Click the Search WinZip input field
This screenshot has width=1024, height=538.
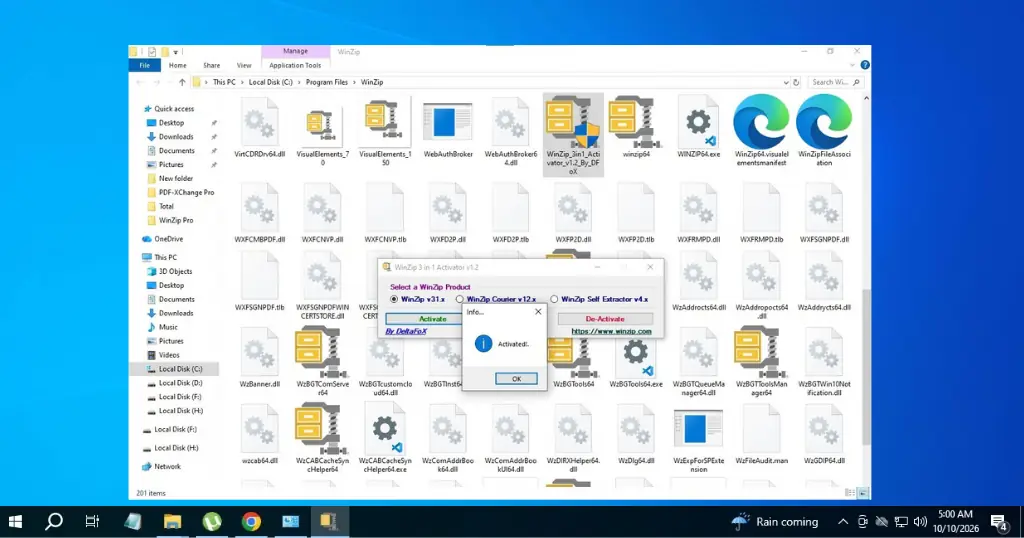835,82
